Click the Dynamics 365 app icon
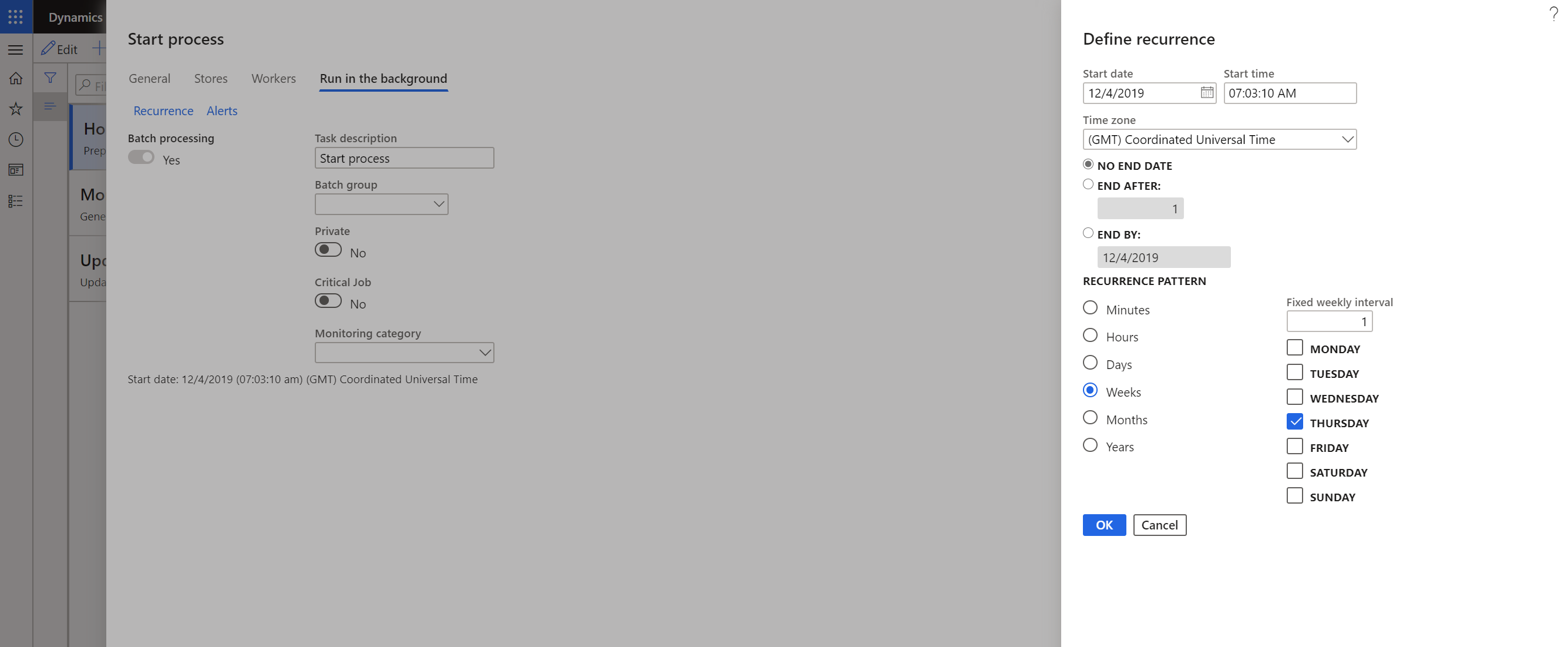 [15, 16]
